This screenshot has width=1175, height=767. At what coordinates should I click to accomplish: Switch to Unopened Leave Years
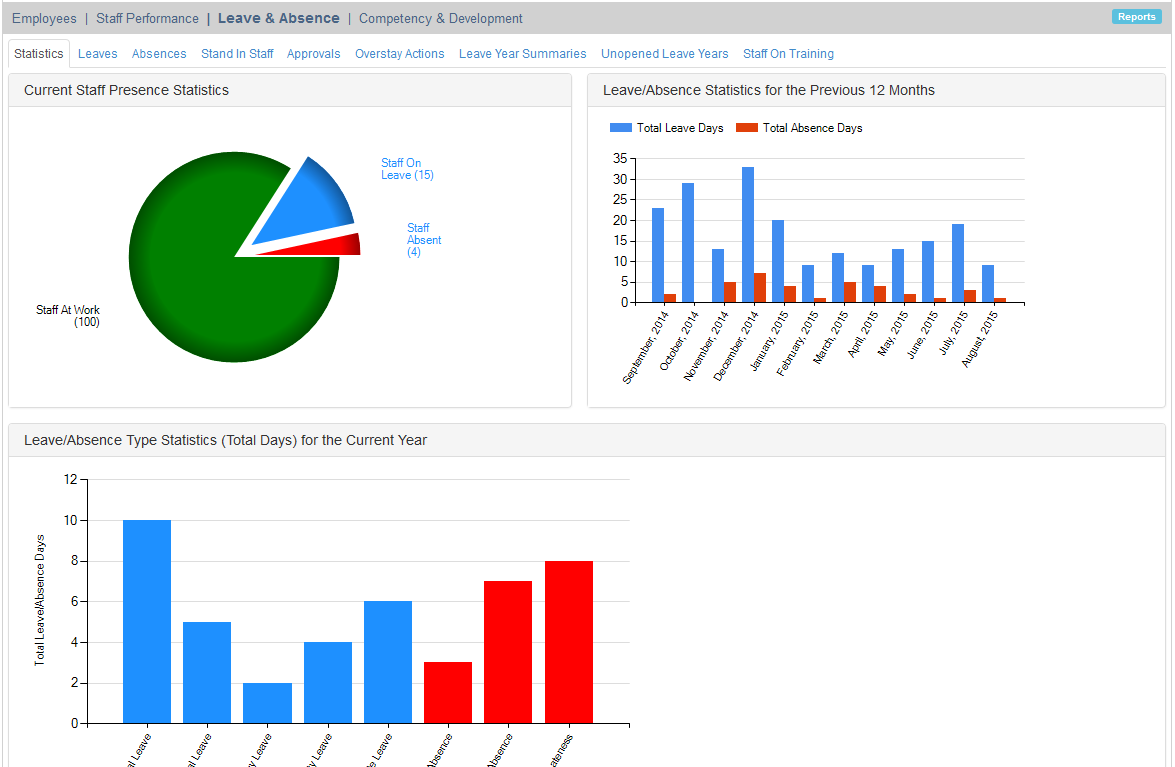point(664,54)
